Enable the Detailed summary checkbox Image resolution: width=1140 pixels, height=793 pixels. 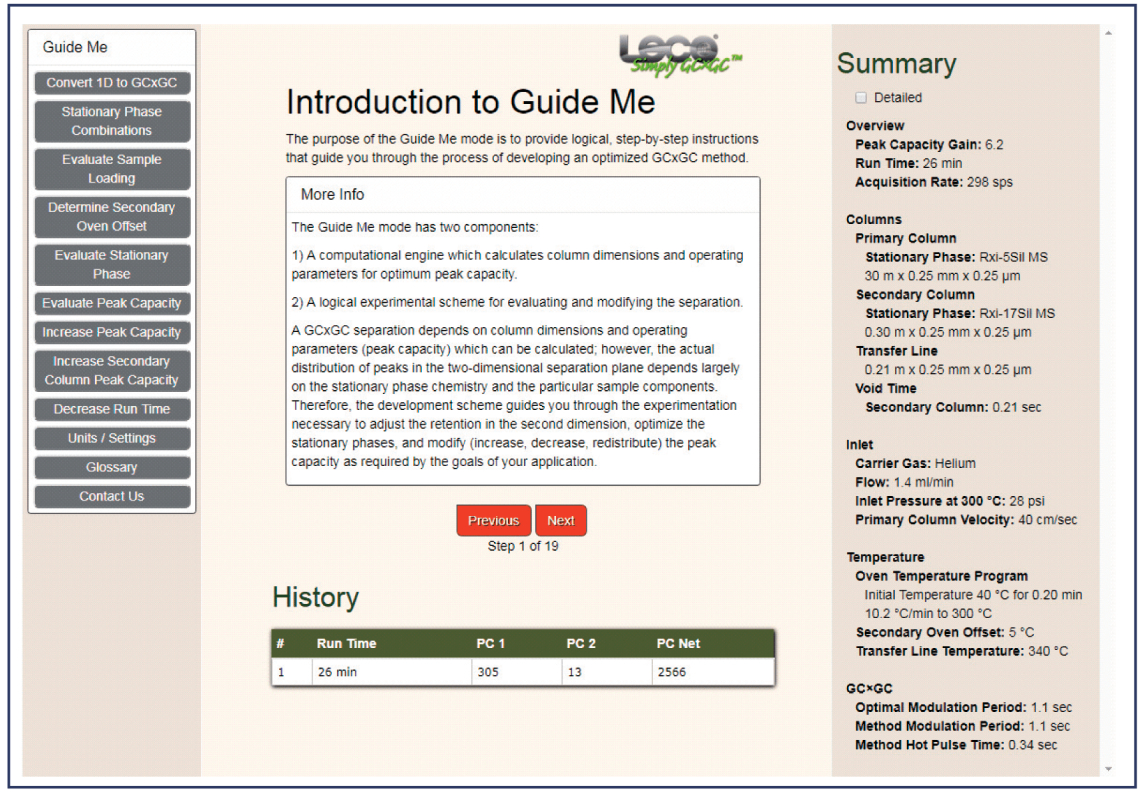(x=862, y=97)
